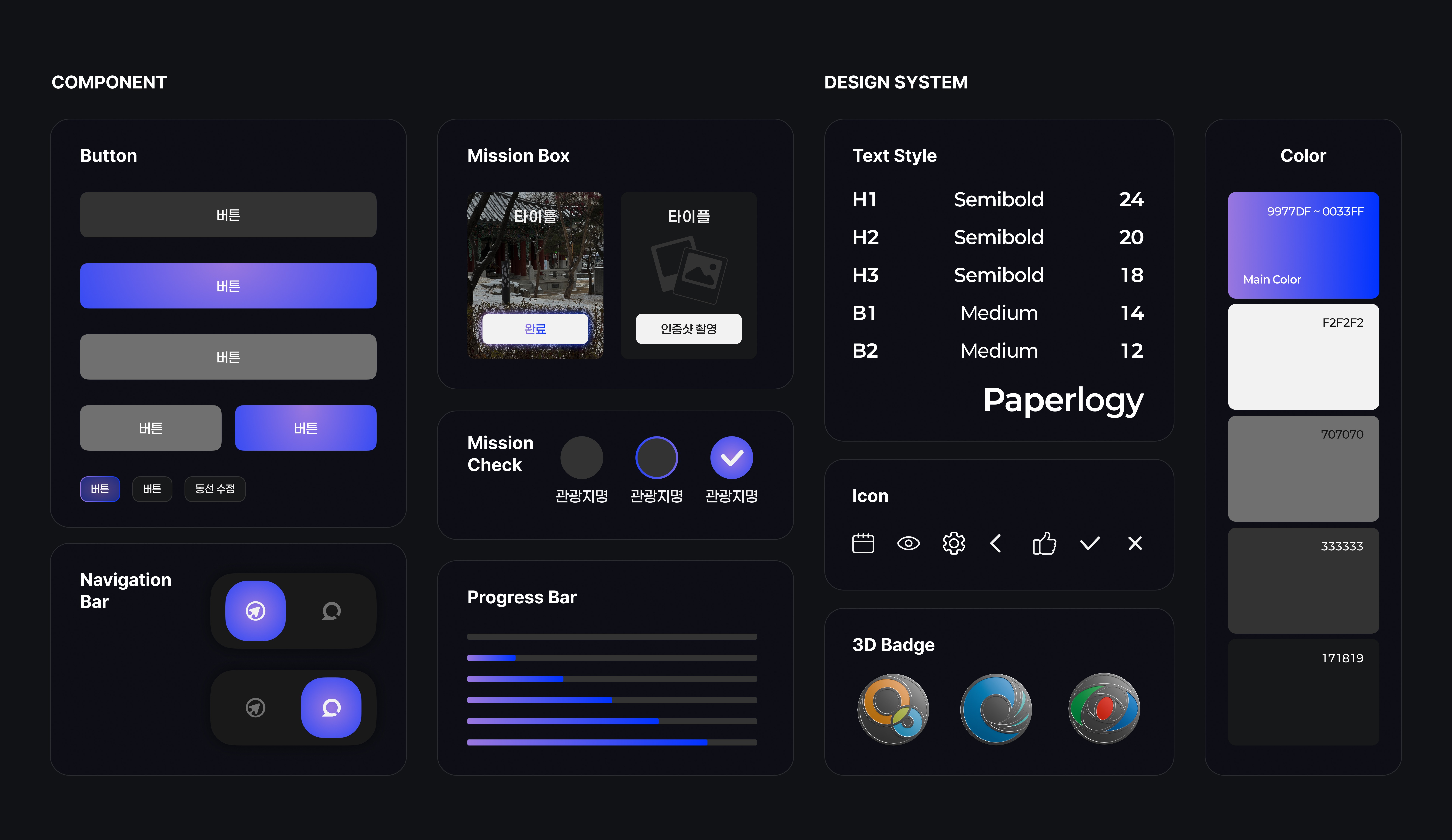The image size is (1452, 840).
Task: Click the full-width purple gradient 버튼 button
Action: pos(228,286)
